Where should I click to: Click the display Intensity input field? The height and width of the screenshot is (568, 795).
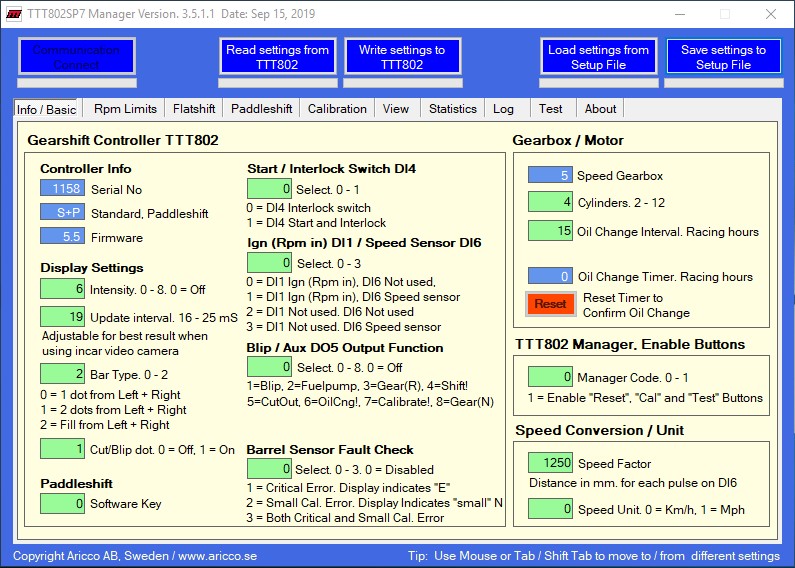62,289
